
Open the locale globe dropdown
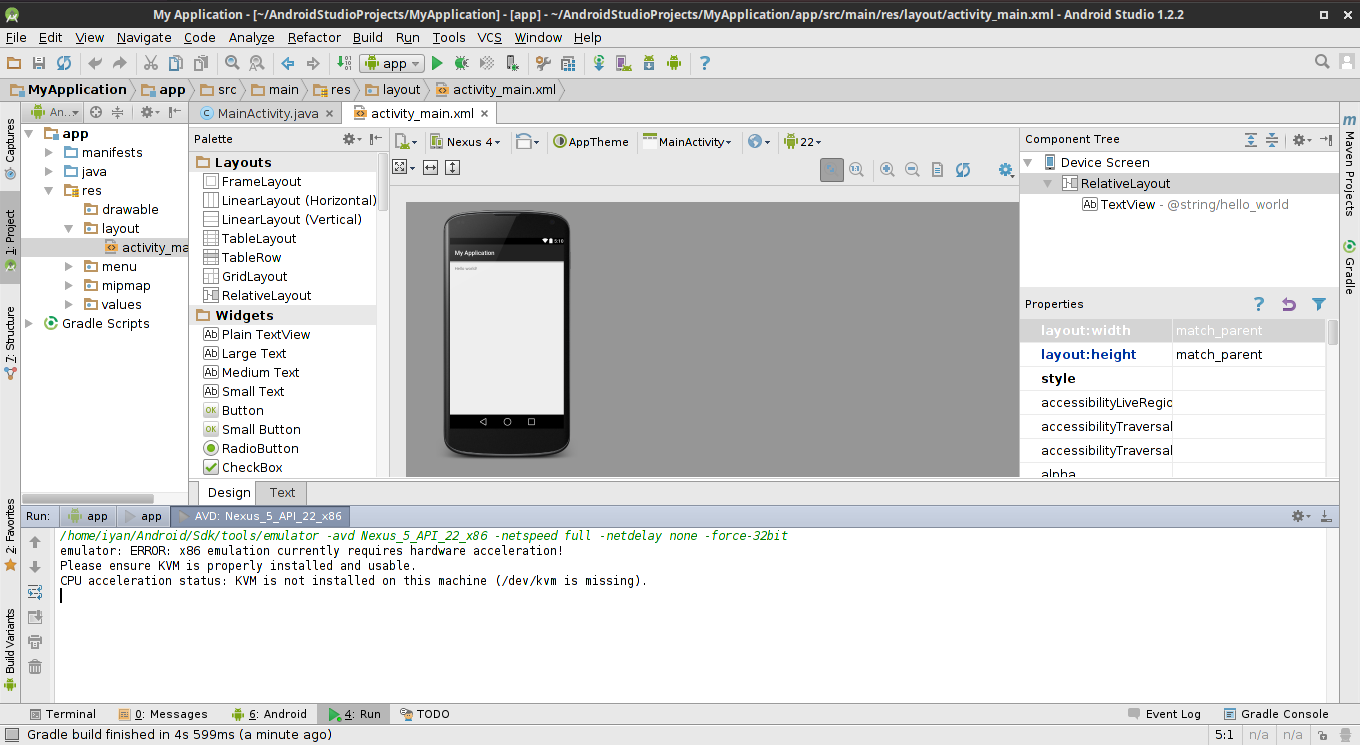(759, 142)
